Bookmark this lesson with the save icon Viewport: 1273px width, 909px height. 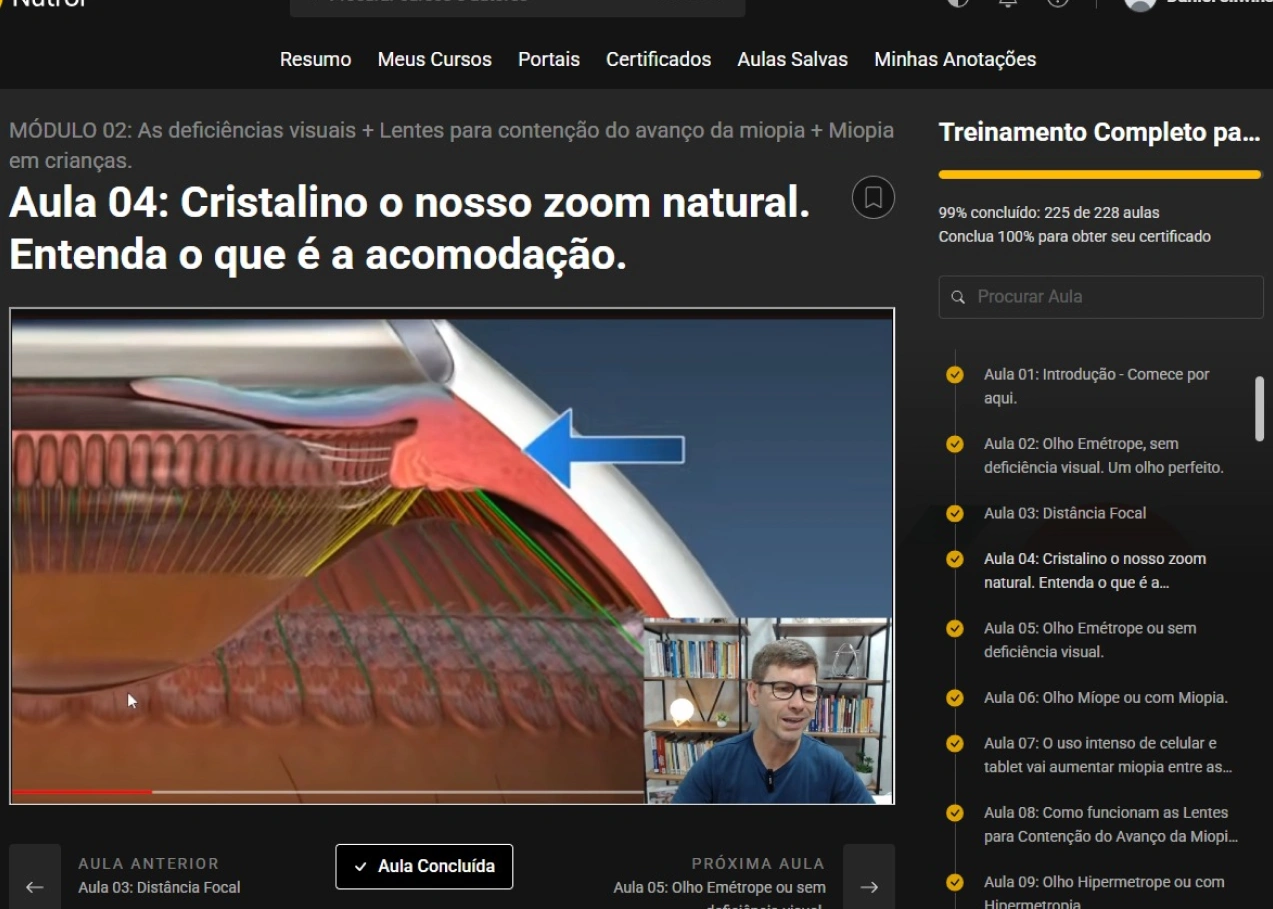coord(872,197)
